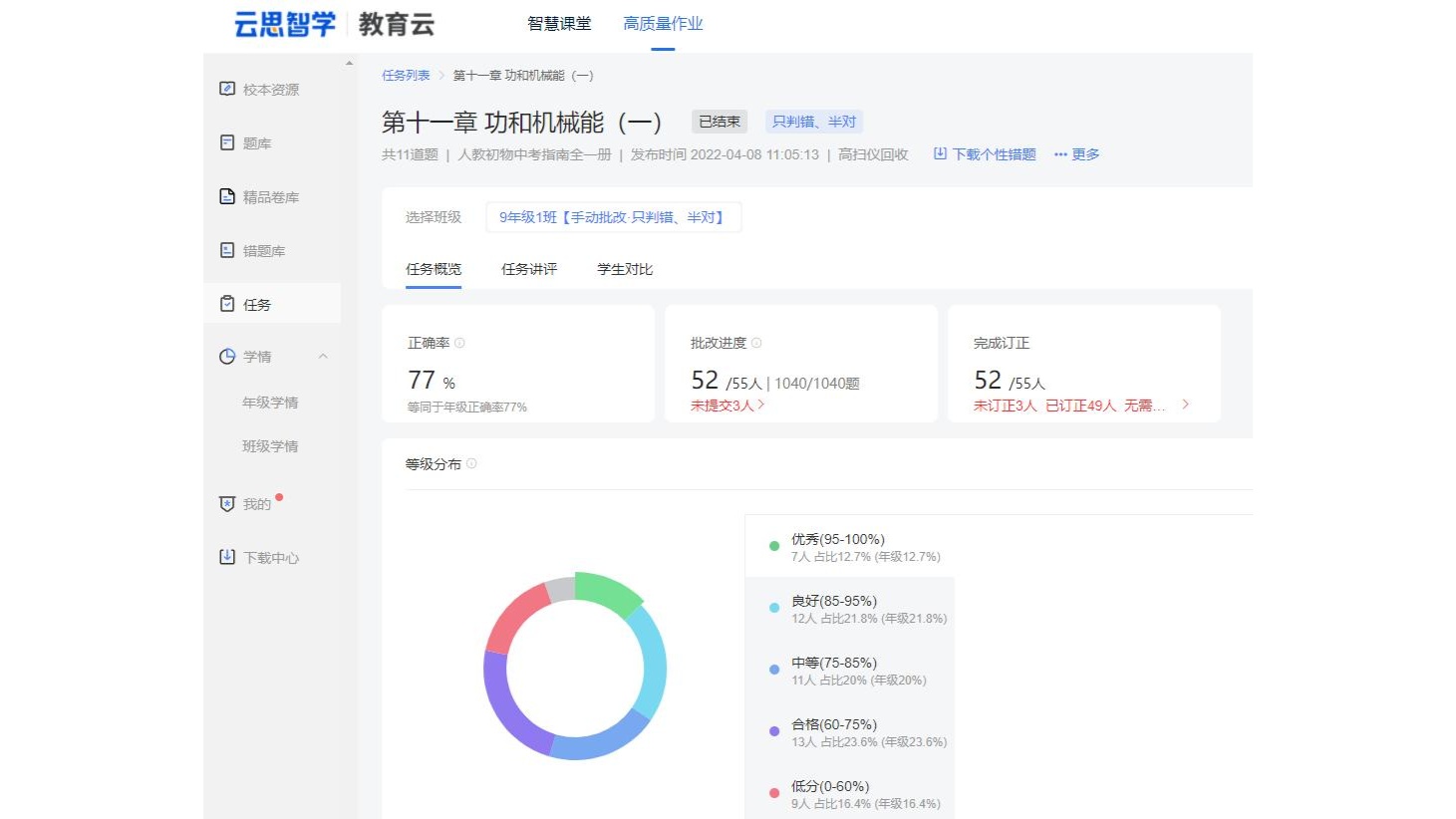Open 校本资源 menu item

point(272,89)
